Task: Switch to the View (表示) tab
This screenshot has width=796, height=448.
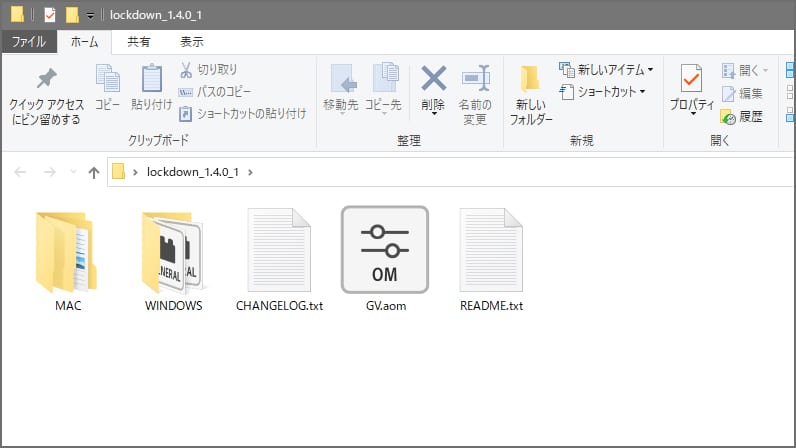Action: (192, 42)
